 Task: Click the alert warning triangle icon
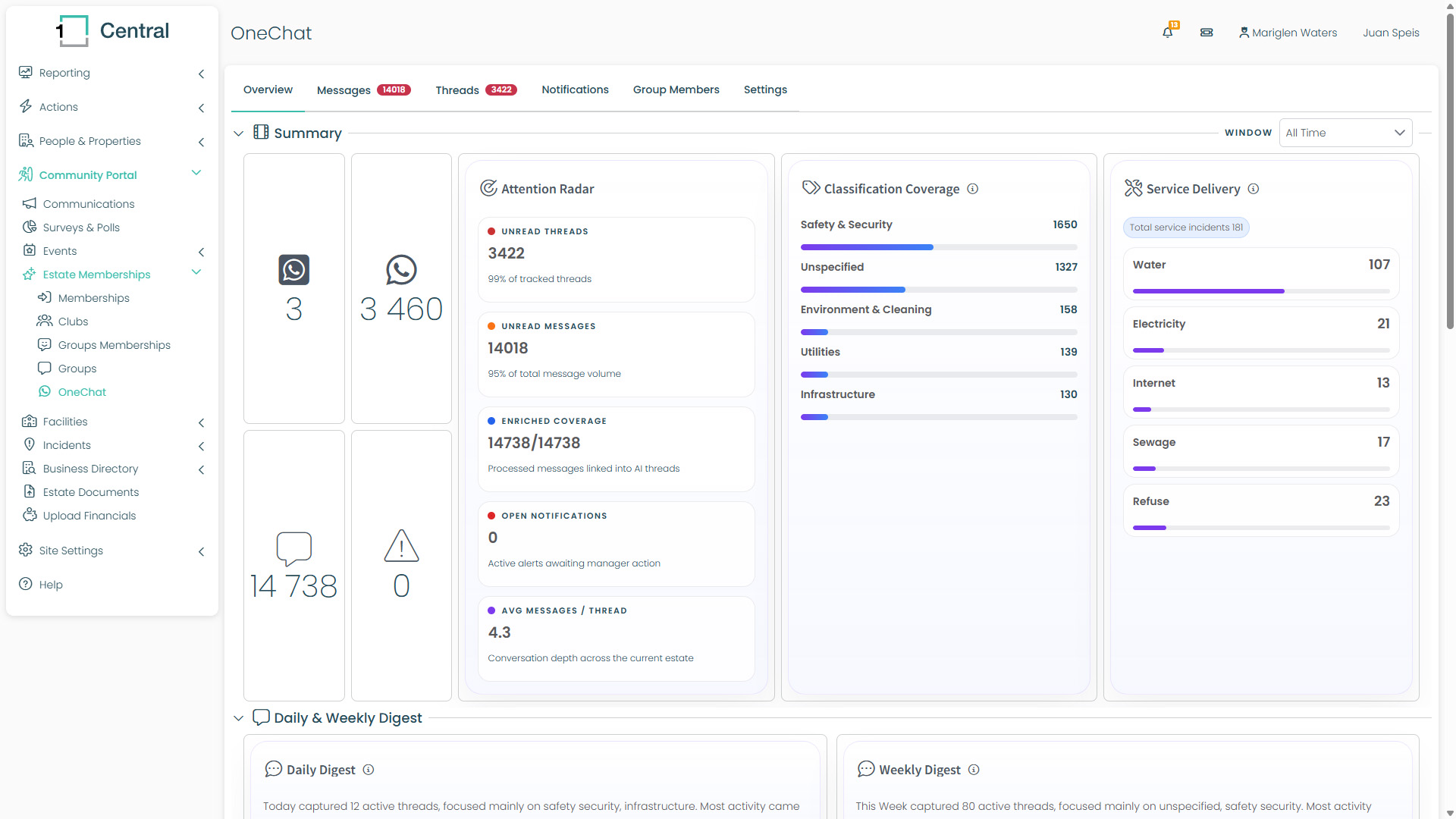(401, 546)
